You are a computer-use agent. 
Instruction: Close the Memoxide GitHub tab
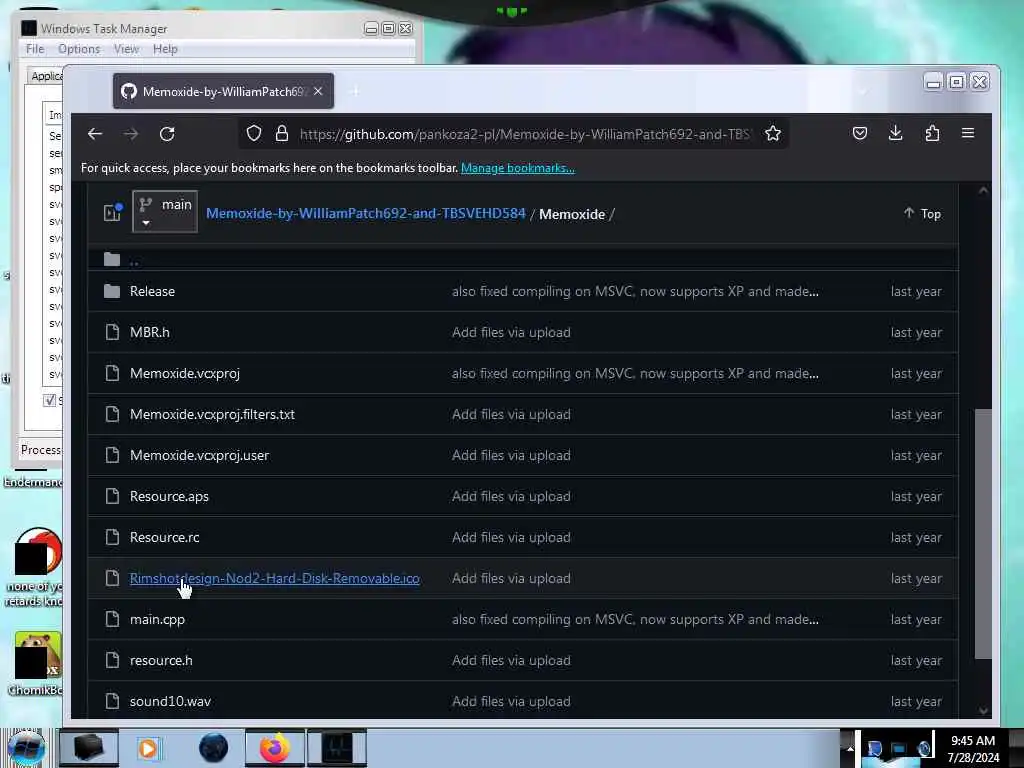tap(318, 91)
